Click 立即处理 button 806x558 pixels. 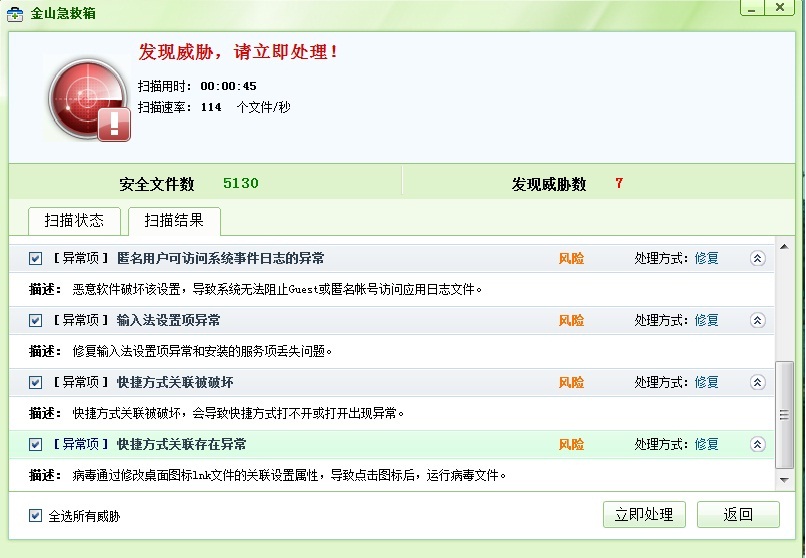644,514
